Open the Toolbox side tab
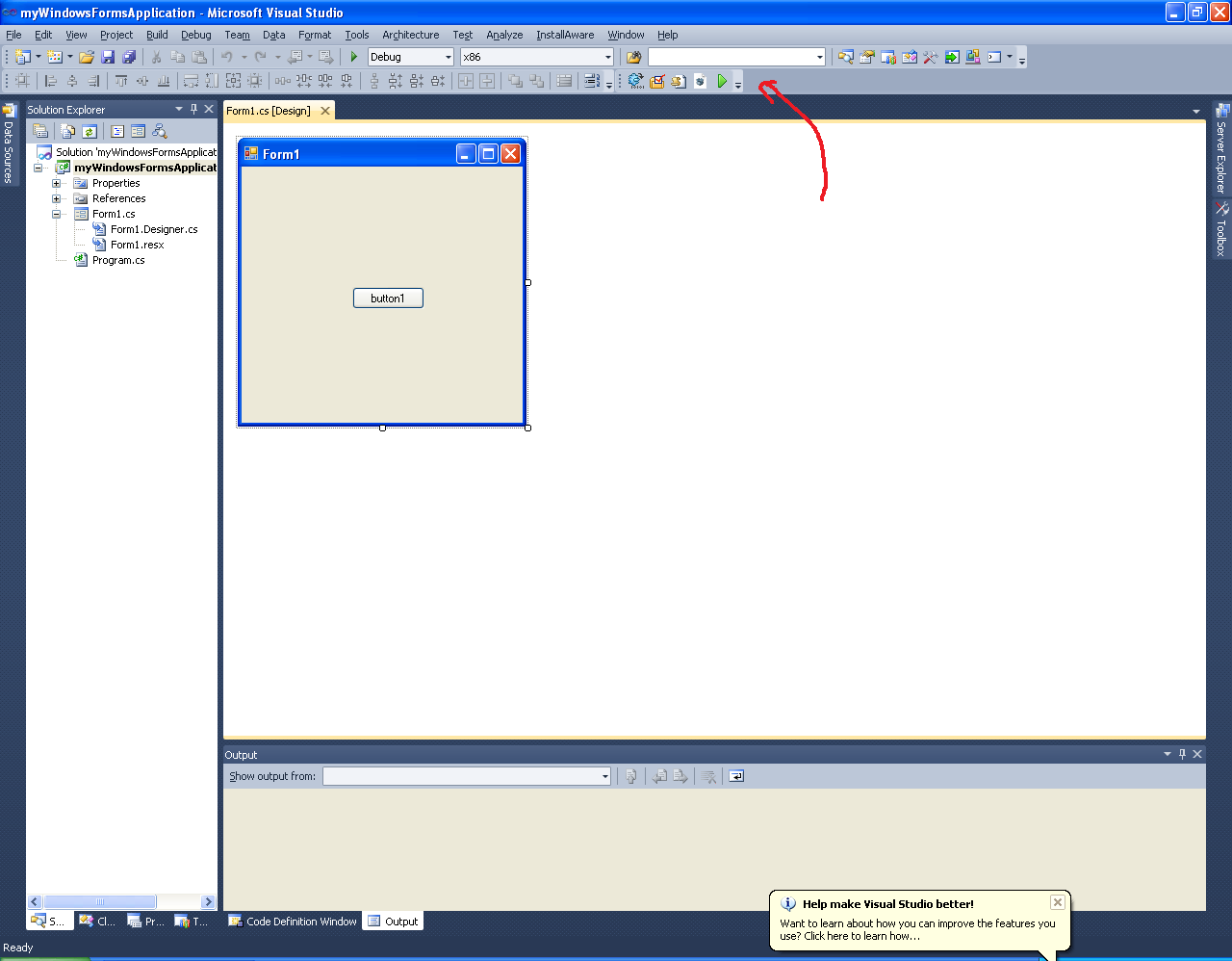Viewport: 1232px width, 961px height. pyautogui.click(x=1221, y=229)
